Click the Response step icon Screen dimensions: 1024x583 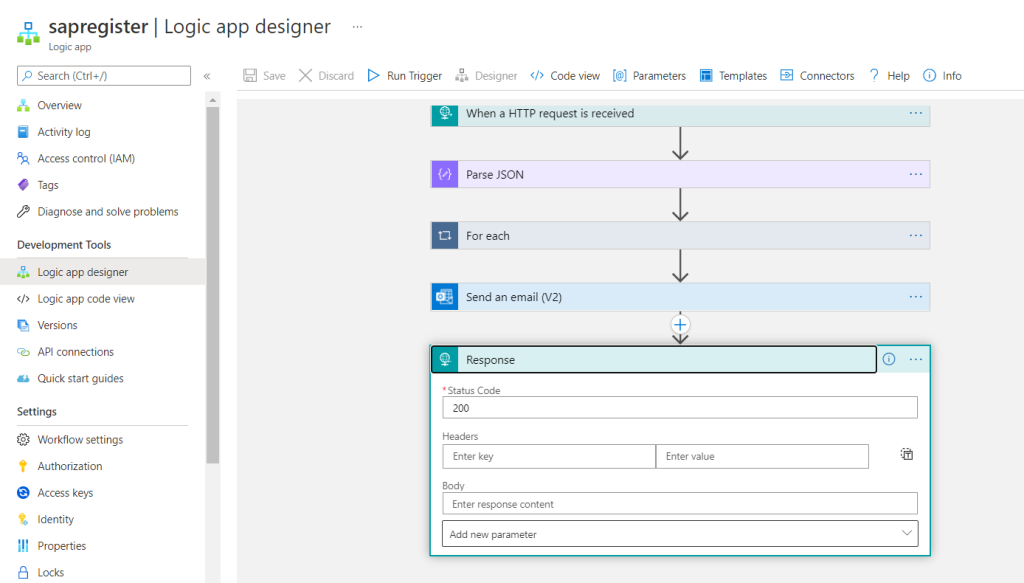[445, 360]
